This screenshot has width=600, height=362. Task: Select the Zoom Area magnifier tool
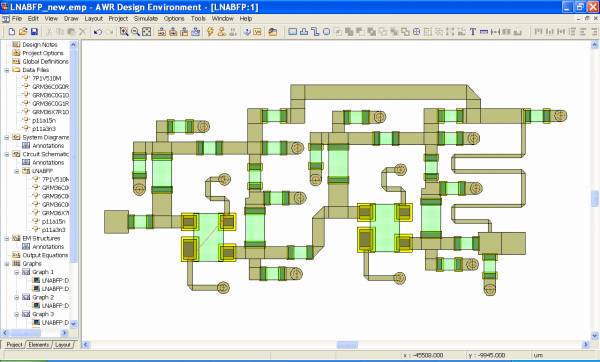click(124, 32)
